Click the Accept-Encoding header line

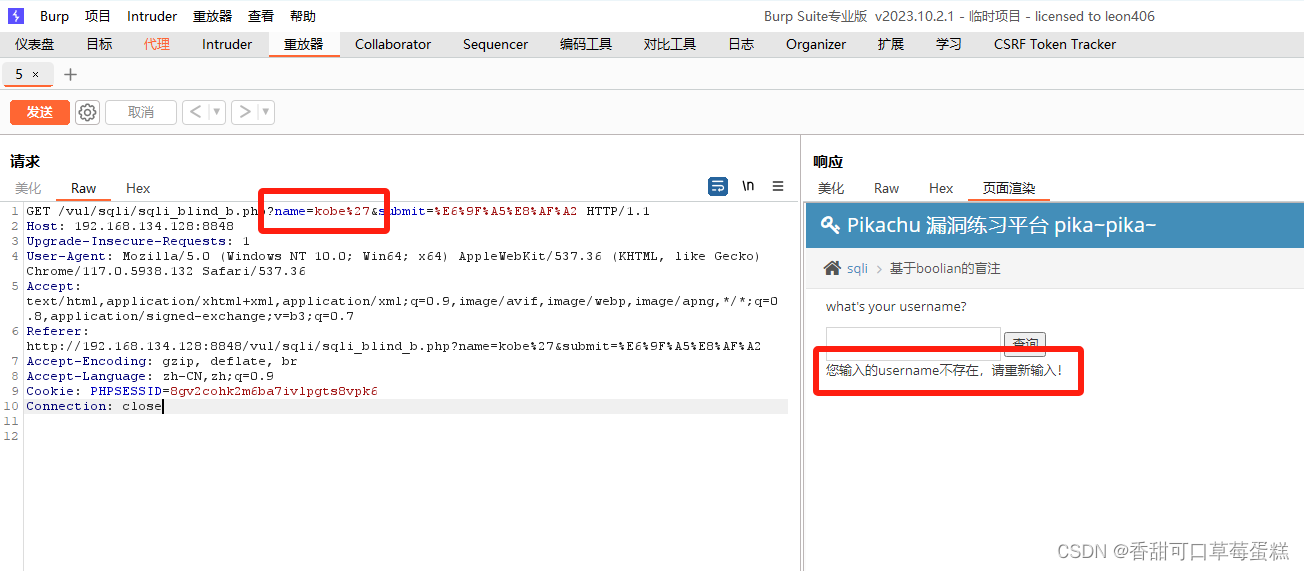(162, 361)
